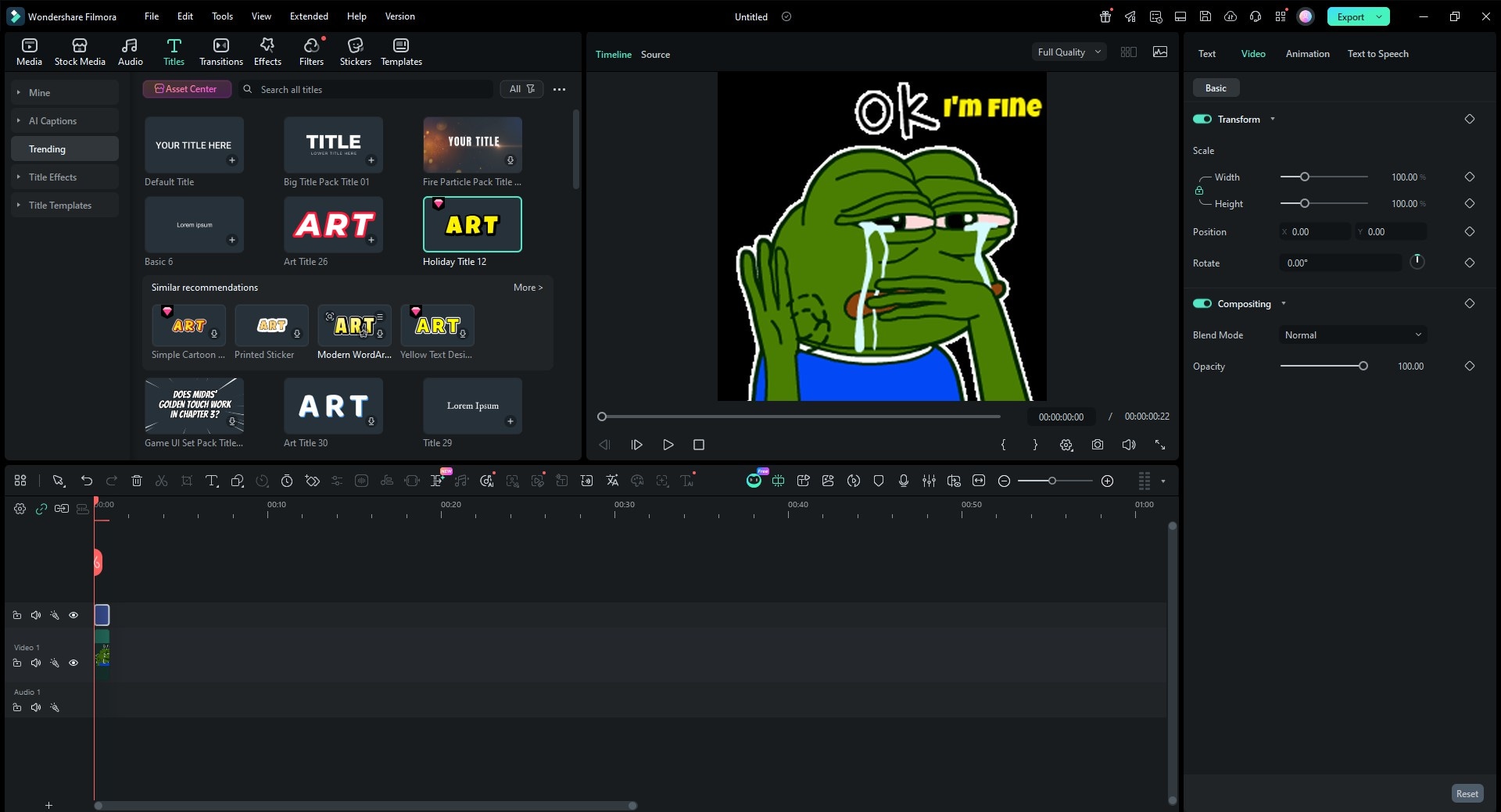Split the clip using the scissors icon

161,481
